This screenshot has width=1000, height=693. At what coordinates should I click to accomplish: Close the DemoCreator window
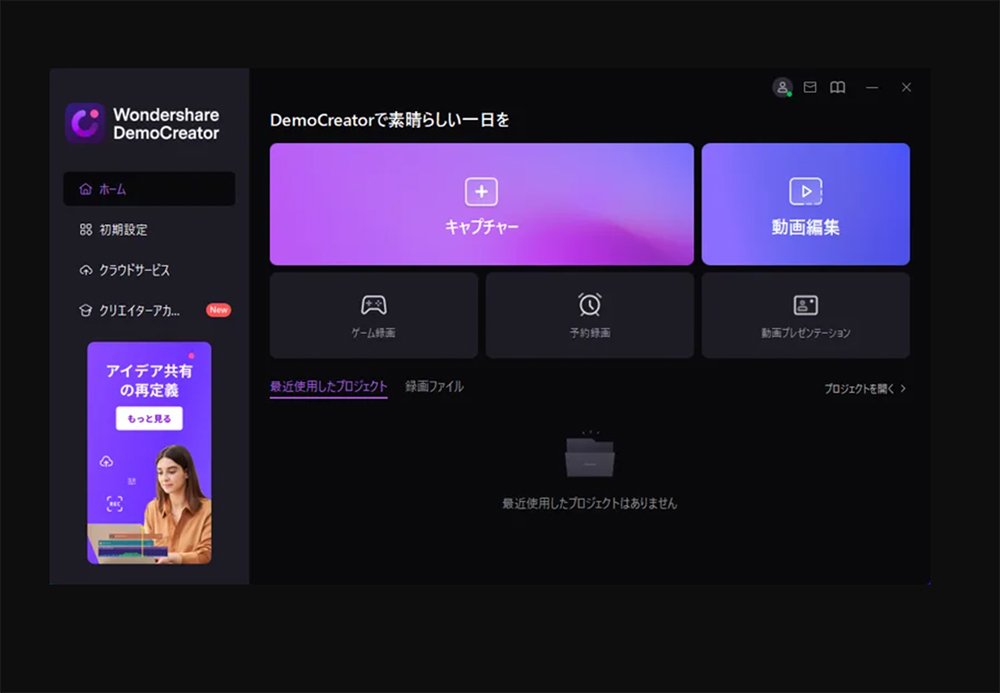click(x=906, y=87)
